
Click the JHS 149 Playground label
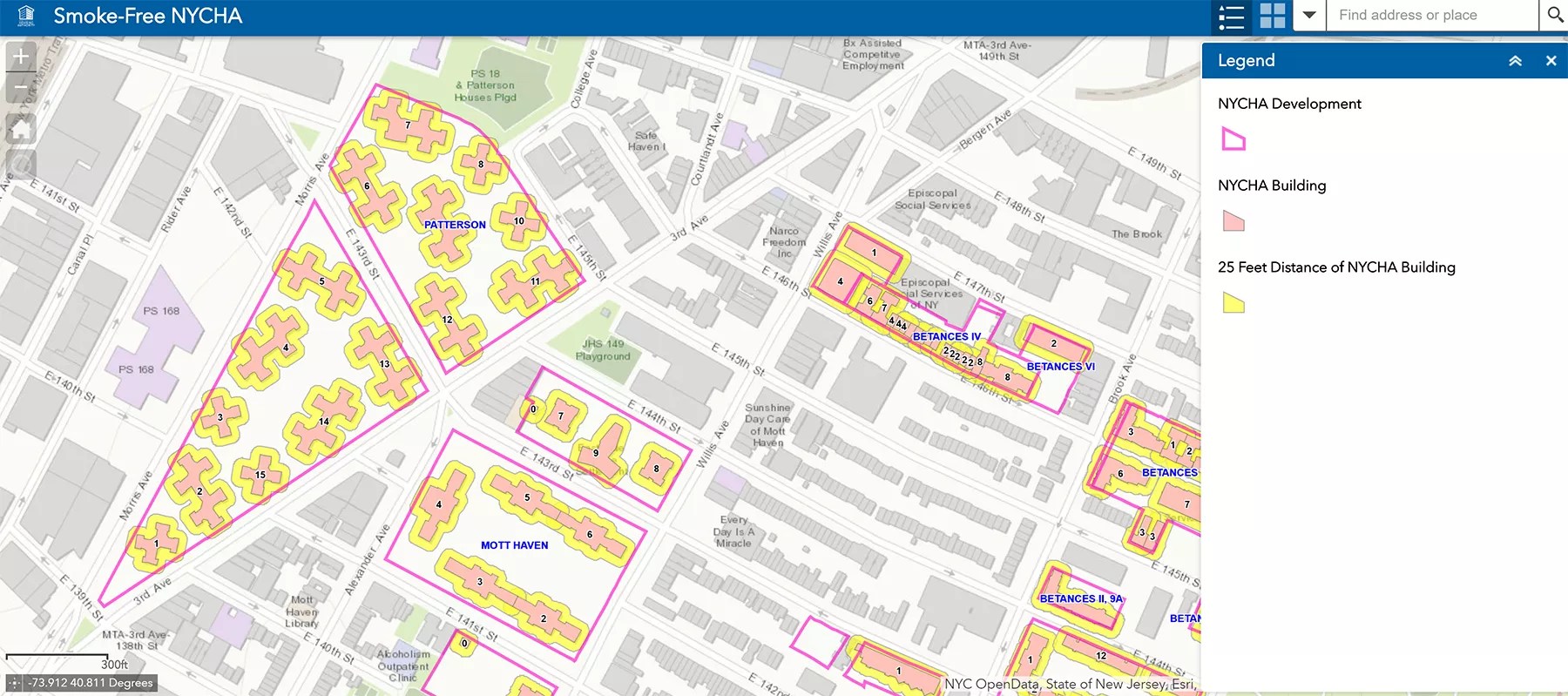[x=603, y=350]
